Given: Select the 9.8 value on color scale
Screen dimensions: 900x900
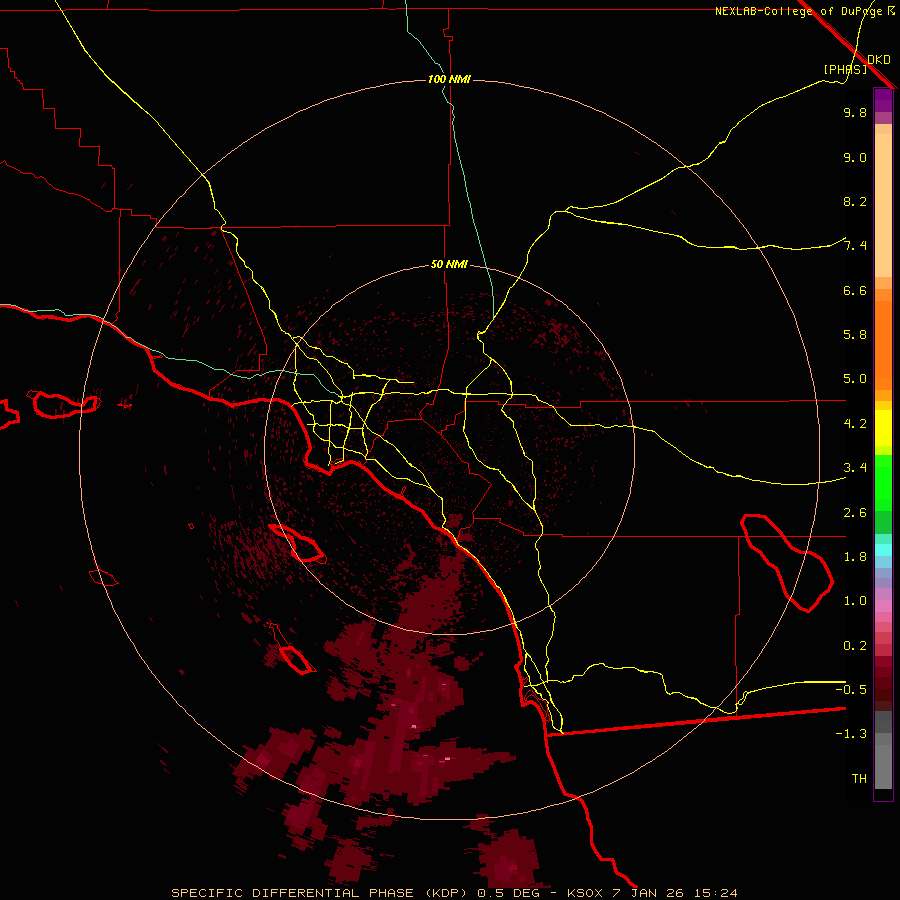Looking at the screenshot, I should tap(855, 112).
